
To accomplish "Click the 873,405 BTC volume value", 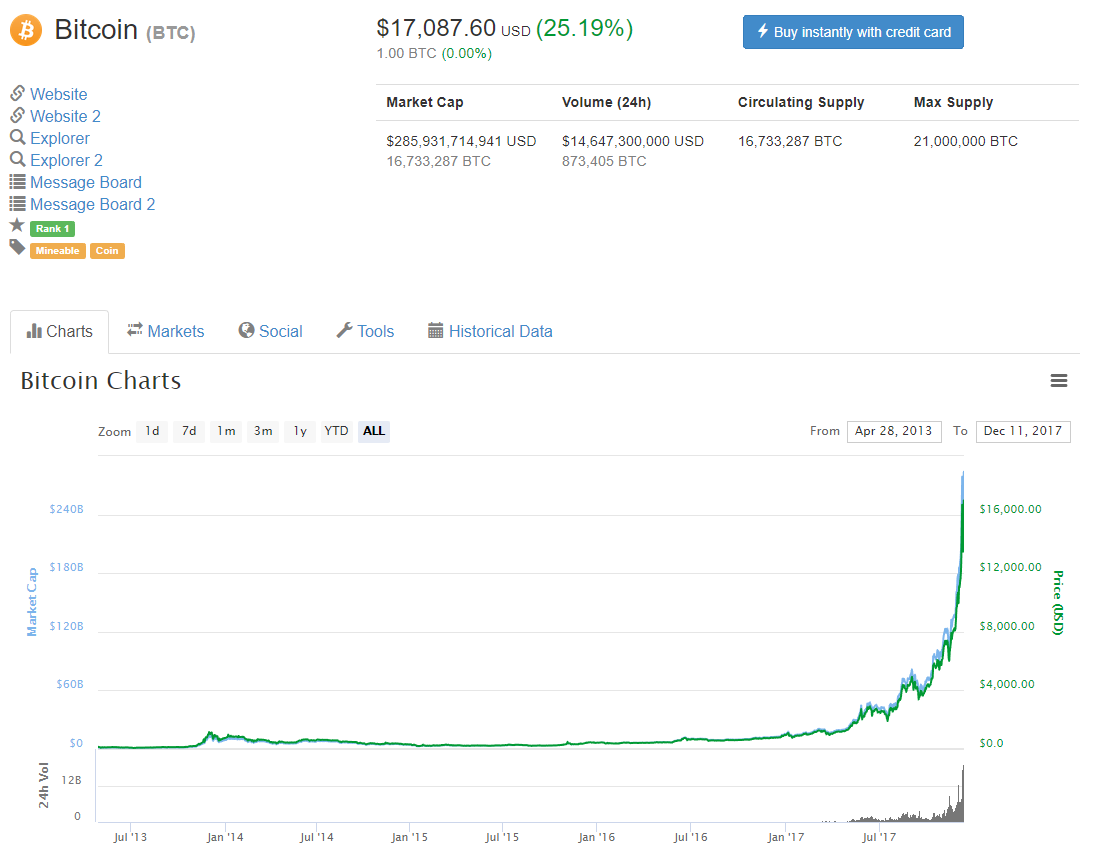I will [604, 162].
